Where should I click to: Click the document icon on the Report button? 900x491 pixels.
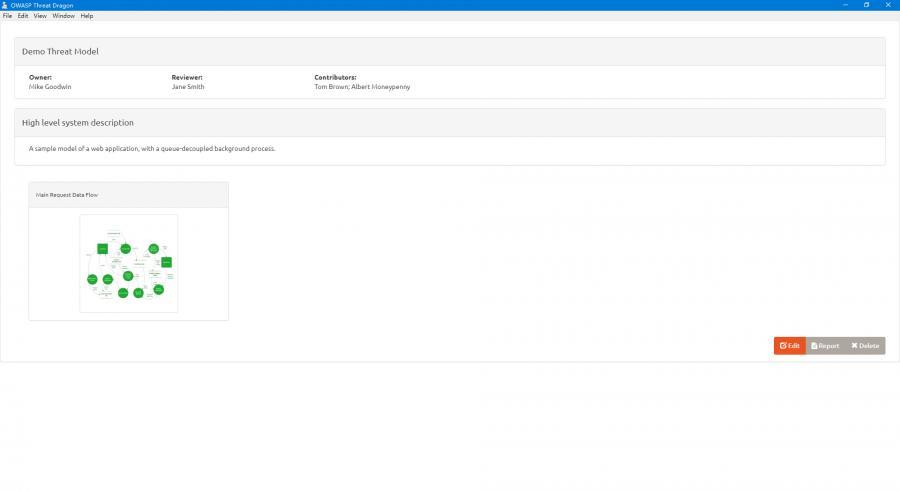[814, 346]
